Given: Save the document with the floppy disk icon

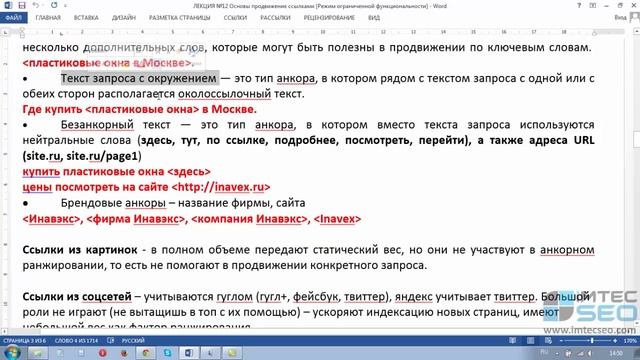Looking at the screenshot, I should point(22,6).
